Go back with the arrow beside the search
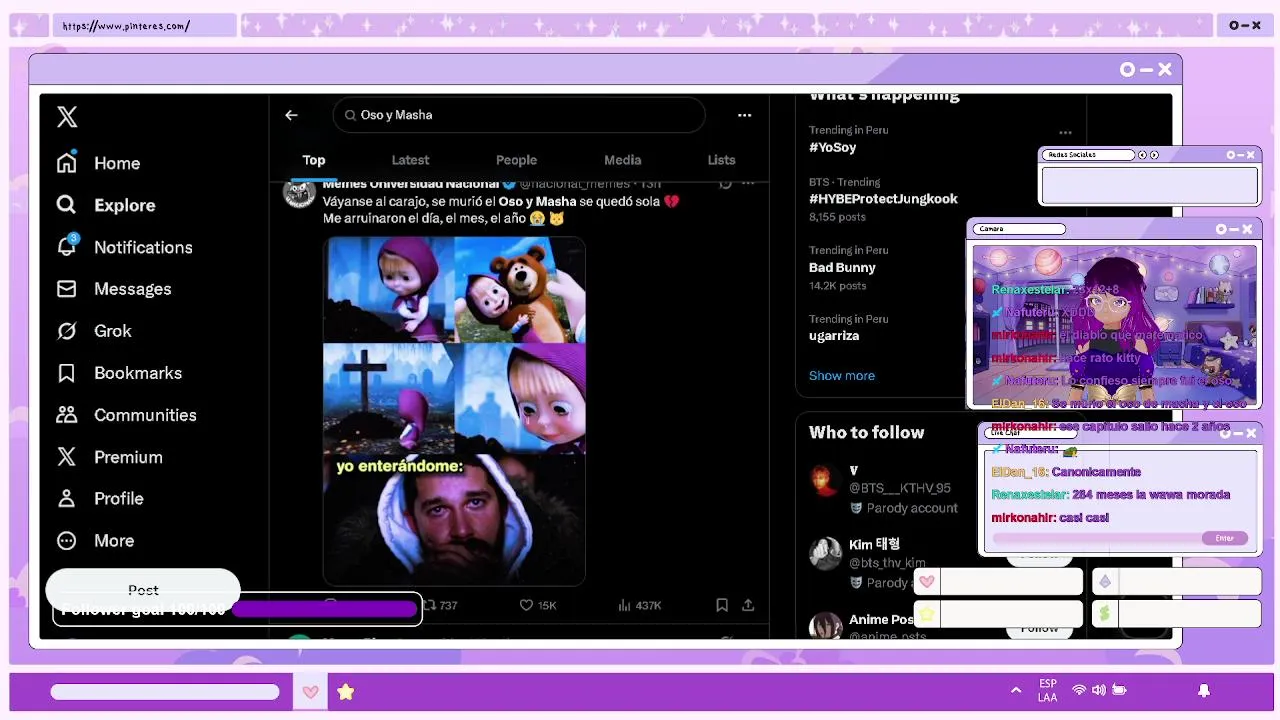 pyautogui.click(x=291, y=115)
